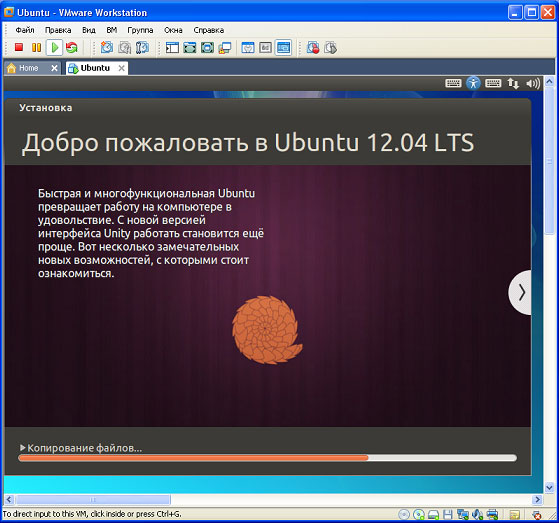Switch to the Home tab

coord(29,68)
